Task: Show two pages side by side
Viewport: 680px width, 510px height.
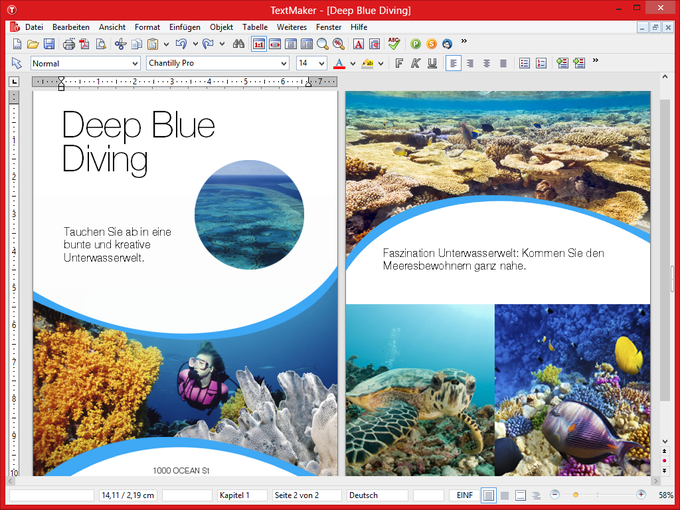Action: (x=307, y=44)
